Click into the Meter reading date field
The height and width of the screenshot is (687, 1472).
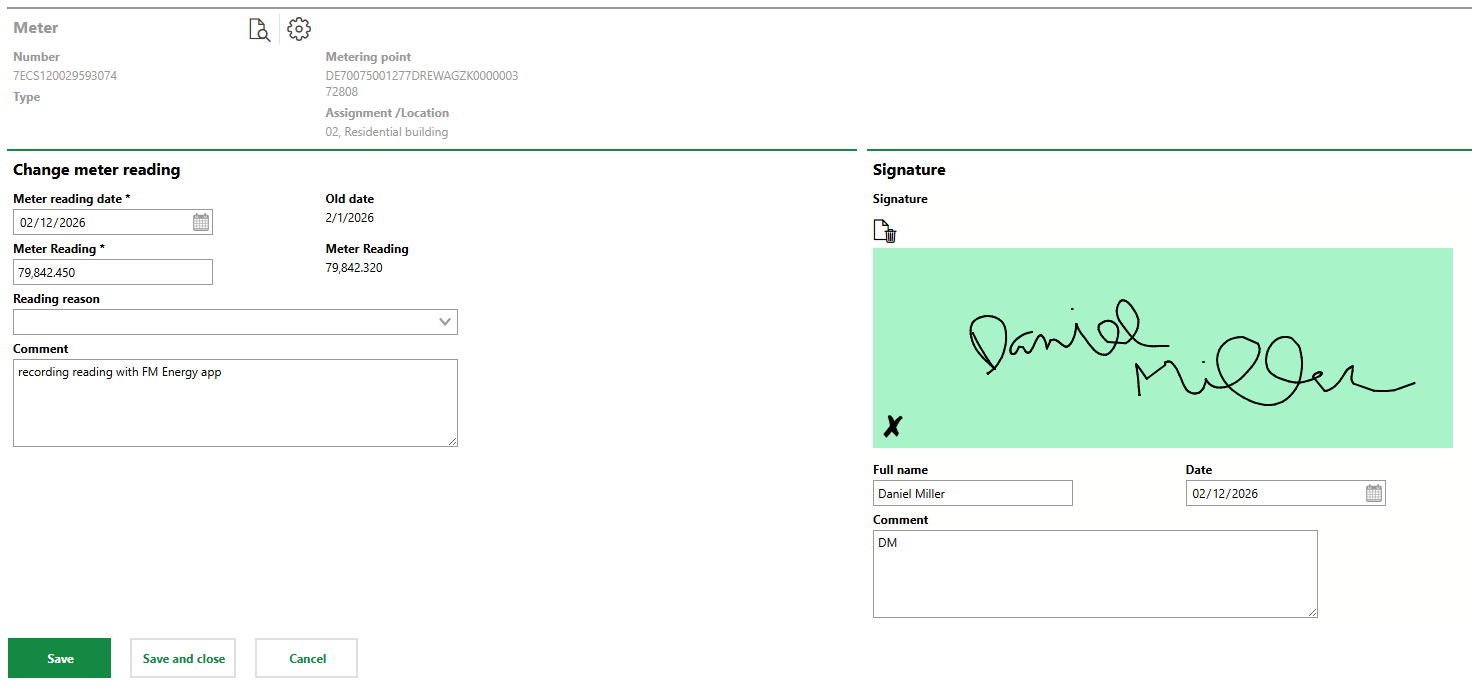click(x=100, y=222)
